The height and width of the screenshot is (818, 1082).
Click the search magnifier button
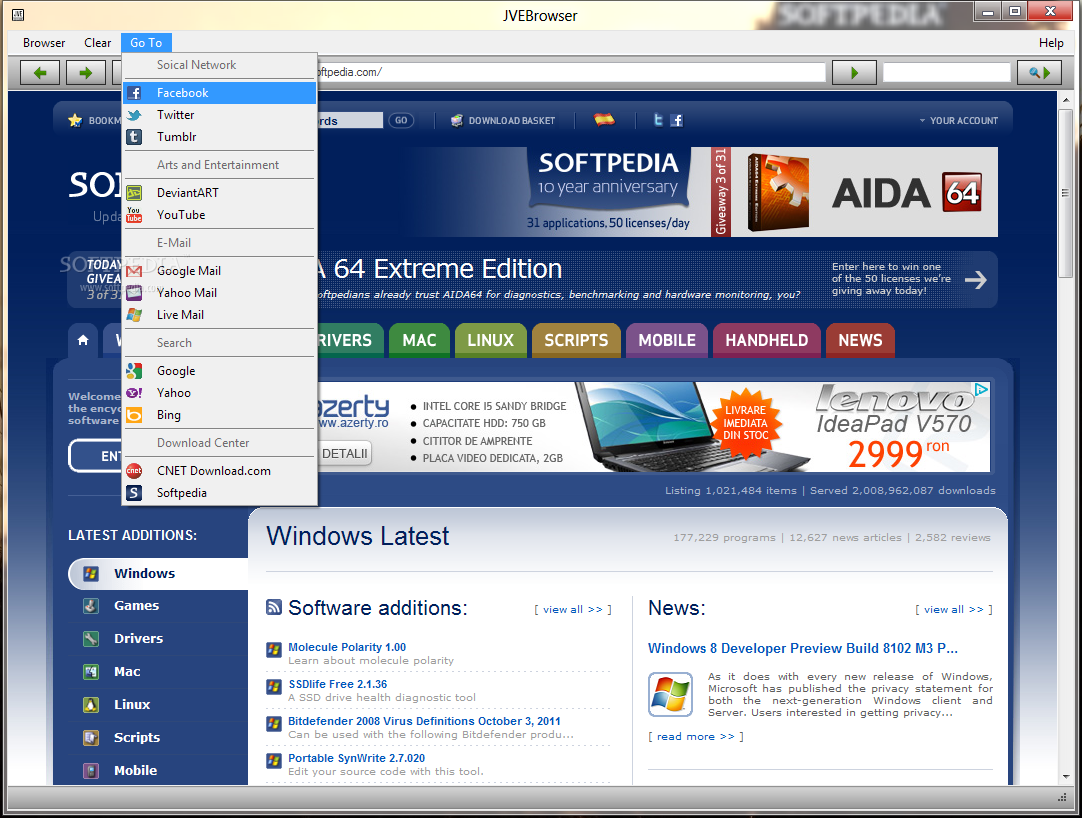tap(1039, 72)
